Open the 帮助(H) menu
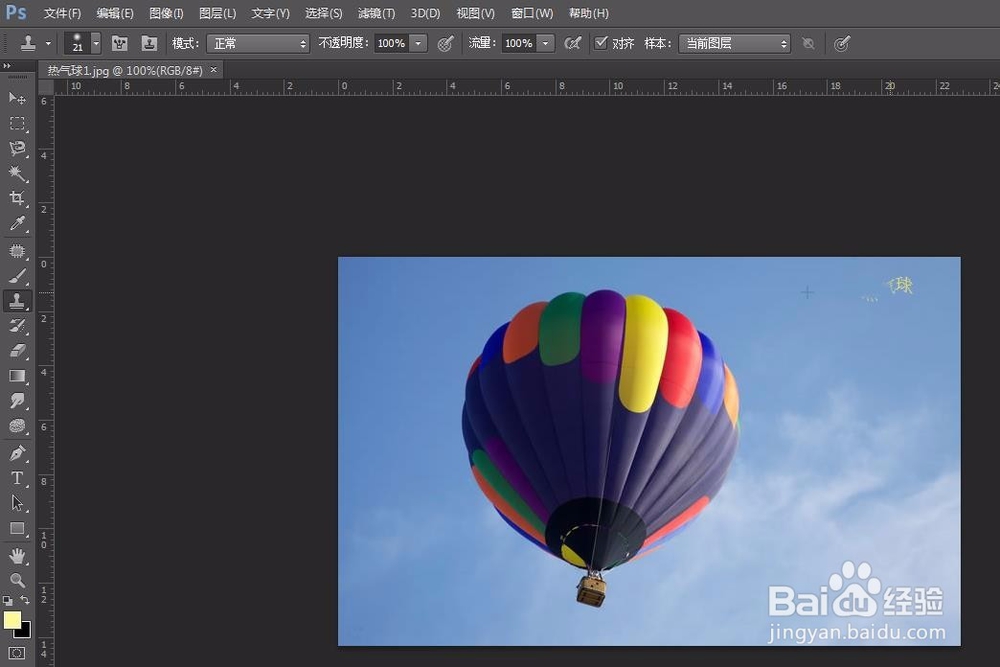The image size is (1000, 667). (x=589, y=13)
